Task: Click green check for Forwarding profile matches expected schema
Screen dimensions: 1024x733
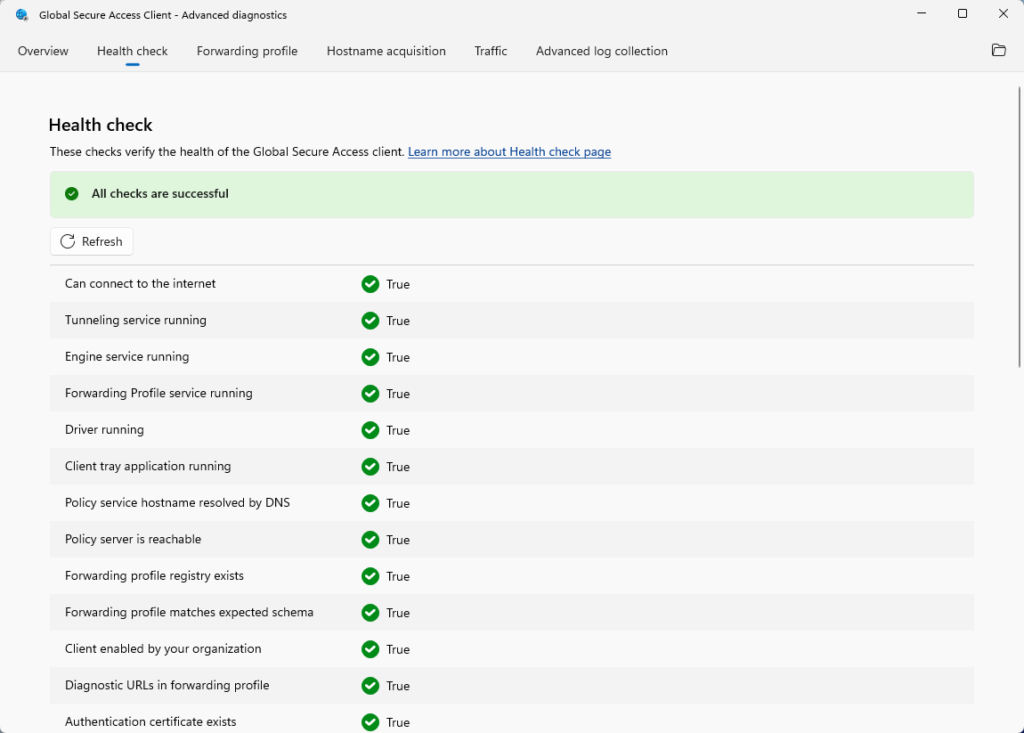Action: pos(370,613)
